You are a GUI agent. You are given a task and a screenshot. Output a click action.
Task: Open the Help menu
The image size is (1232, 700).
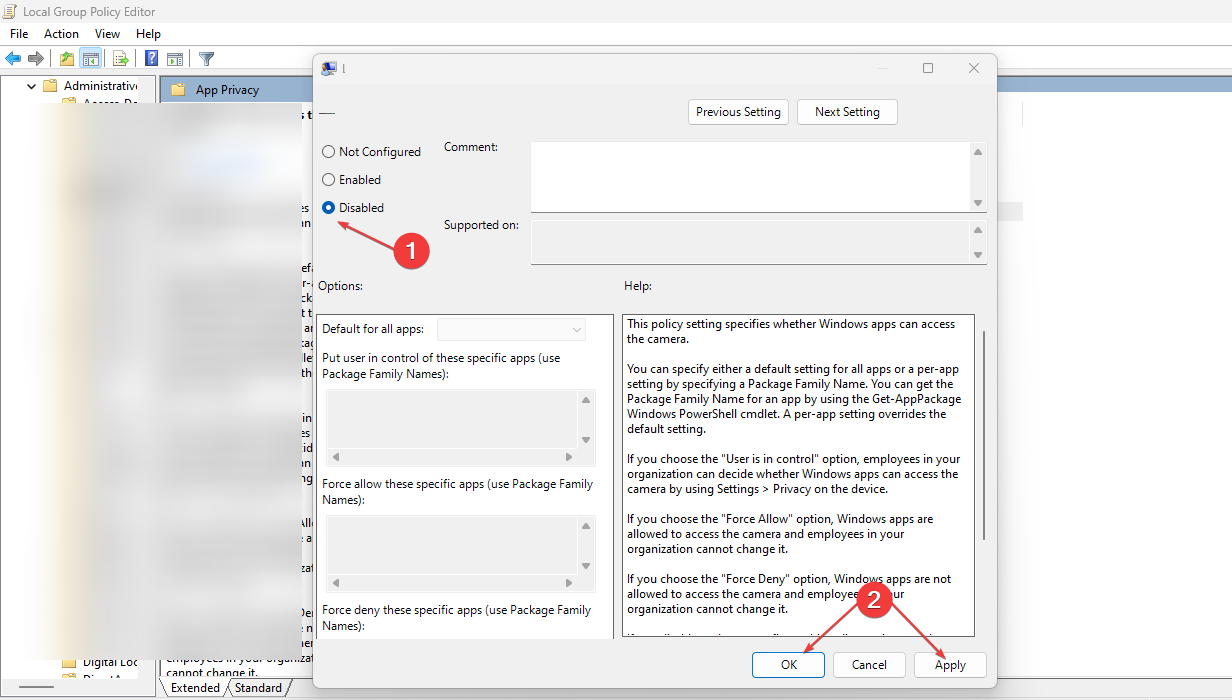tap(148, 34)
